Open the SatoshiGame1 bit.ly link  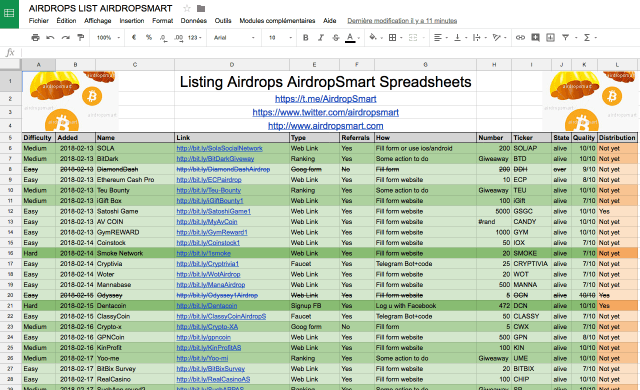213,211
